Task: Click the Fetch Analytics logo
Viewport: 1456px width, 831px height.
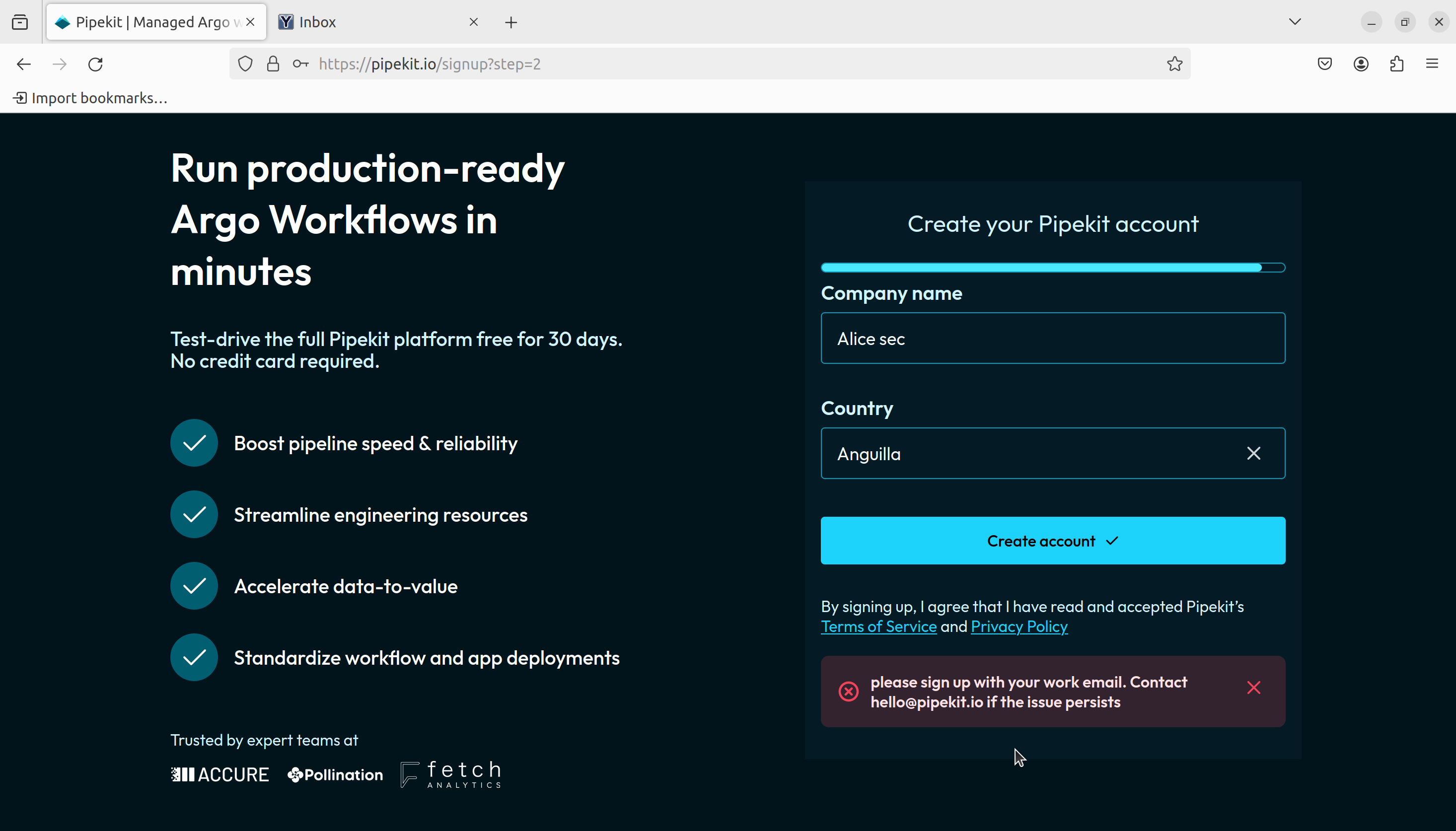Action: coord(451,774)
